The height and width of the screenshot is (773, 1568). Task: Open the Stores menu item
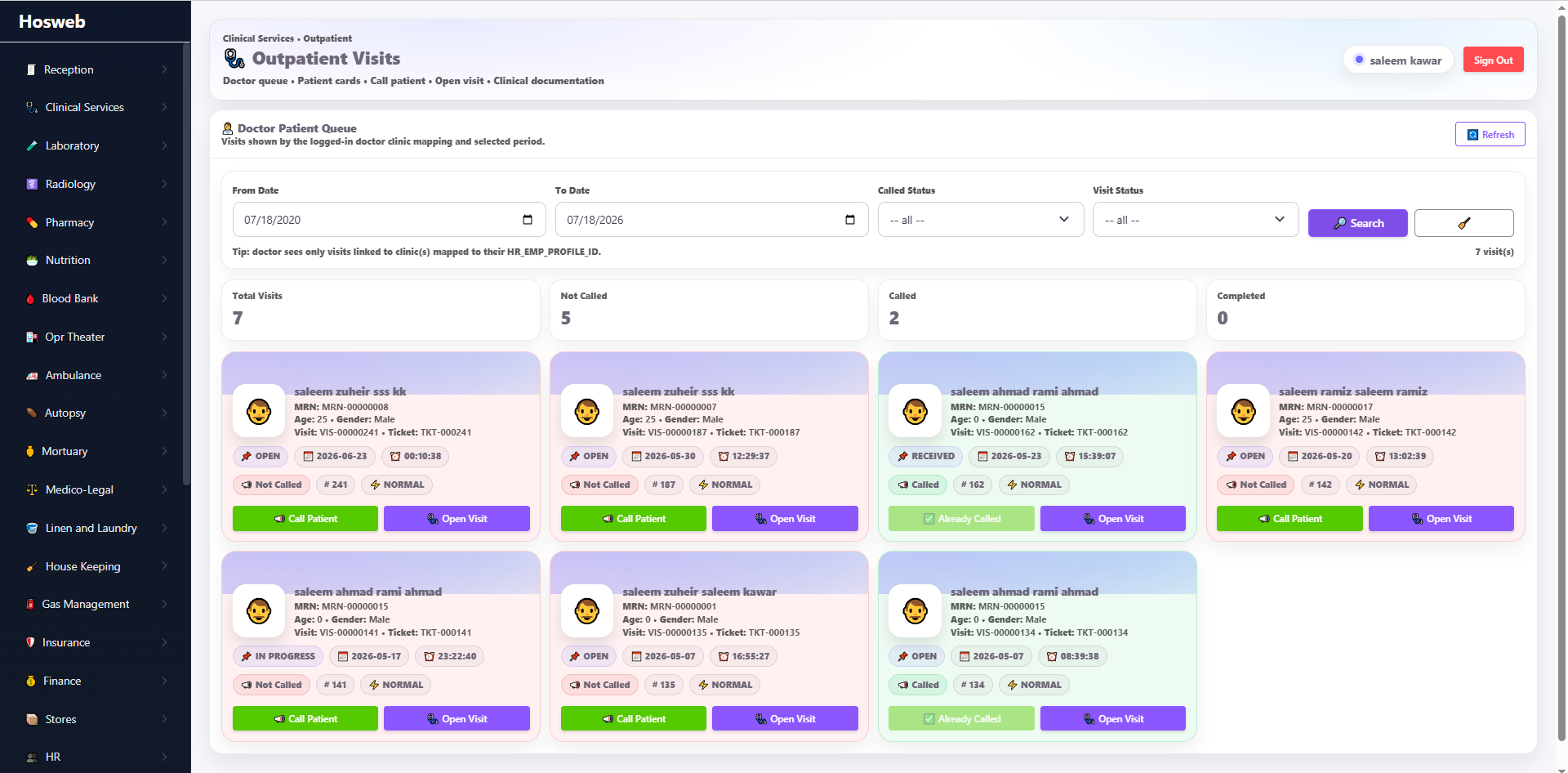point(96,719)
